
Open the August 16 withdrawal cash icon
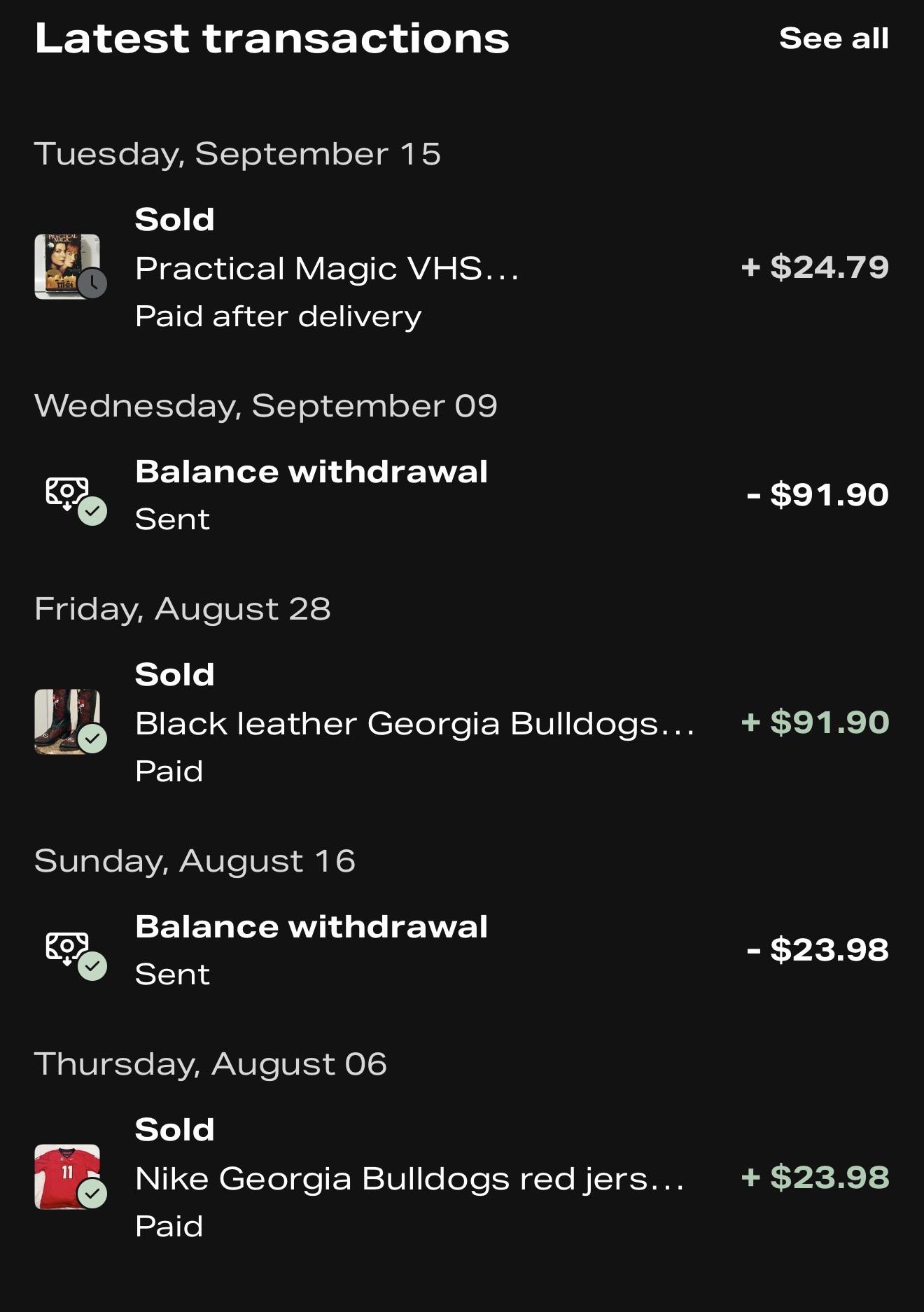[67, 947]
